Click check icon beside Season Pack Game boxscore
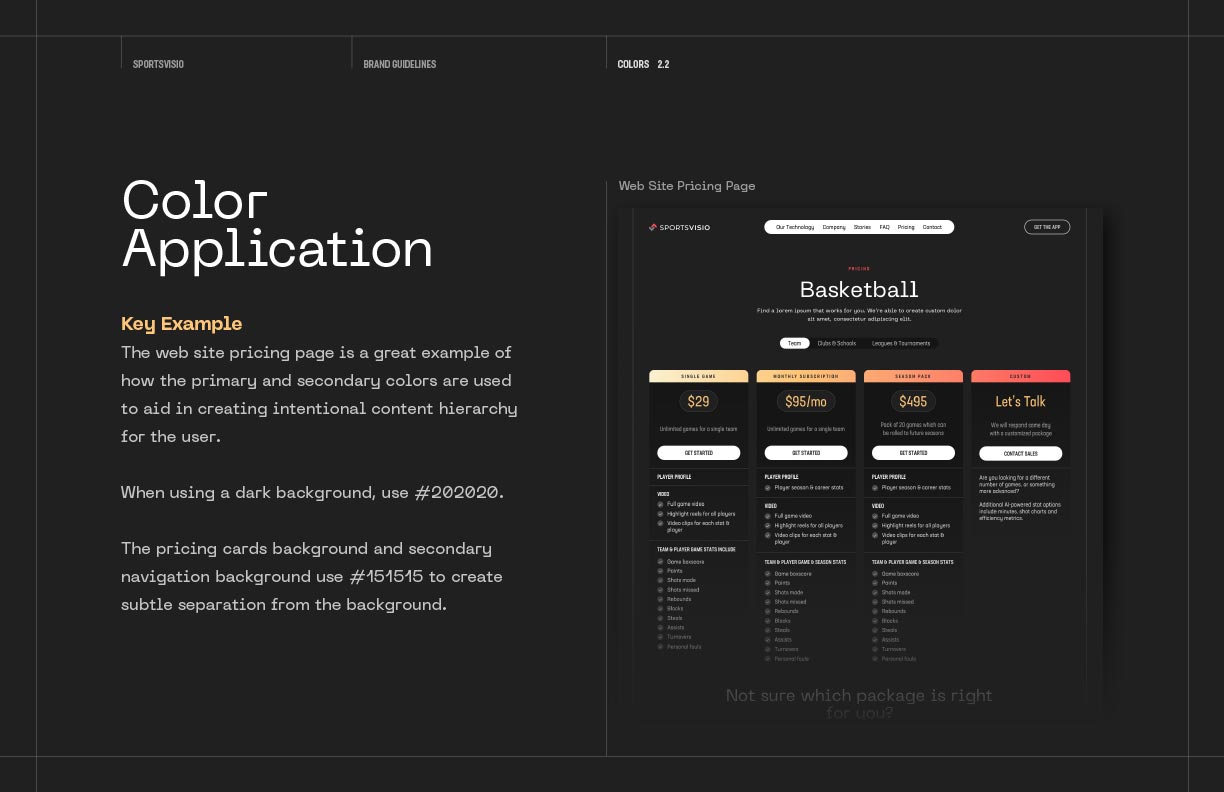The width and height of the screenshot is (1224, 792). coord(877,574)
